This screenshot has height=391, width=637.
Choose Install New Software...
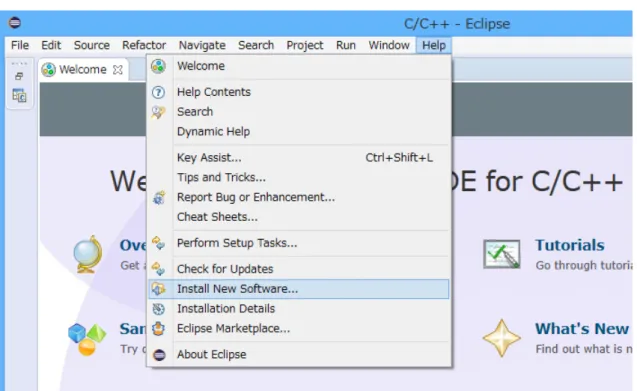click(299, 289)
